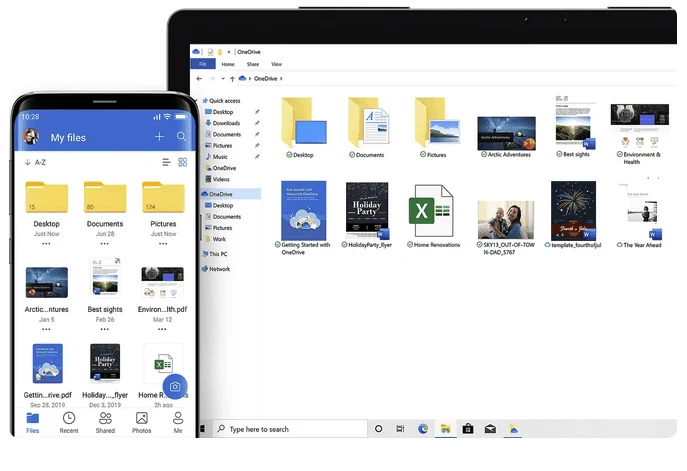Tap the Environ...lth.pdf thumbnail on phone

(163, 282)
